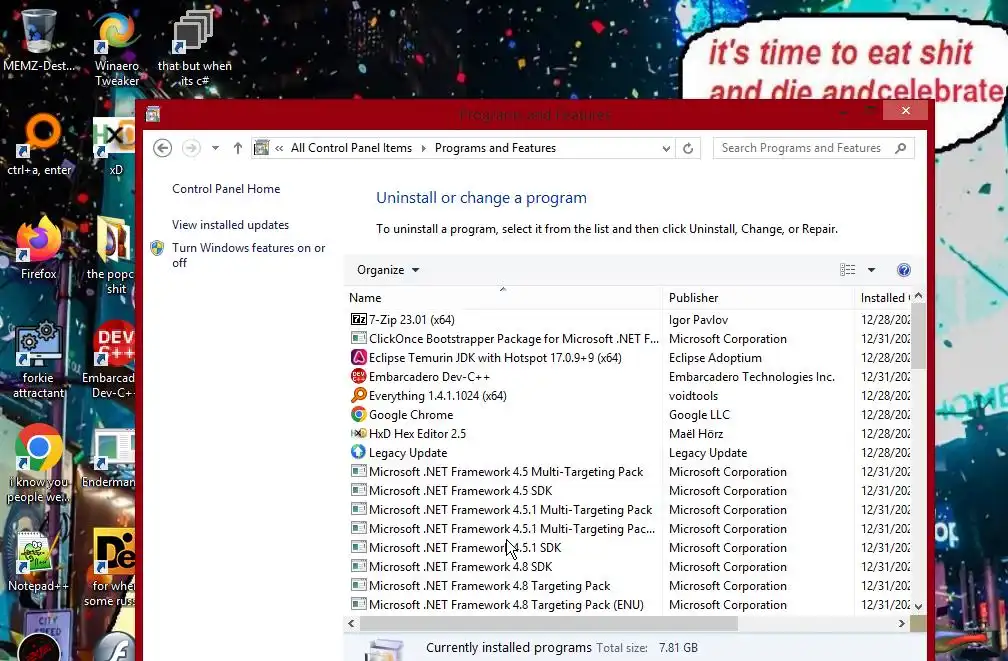Click the Everything program icon
This screenshot has width=1008, height=661.
click(x=359, y=395)
